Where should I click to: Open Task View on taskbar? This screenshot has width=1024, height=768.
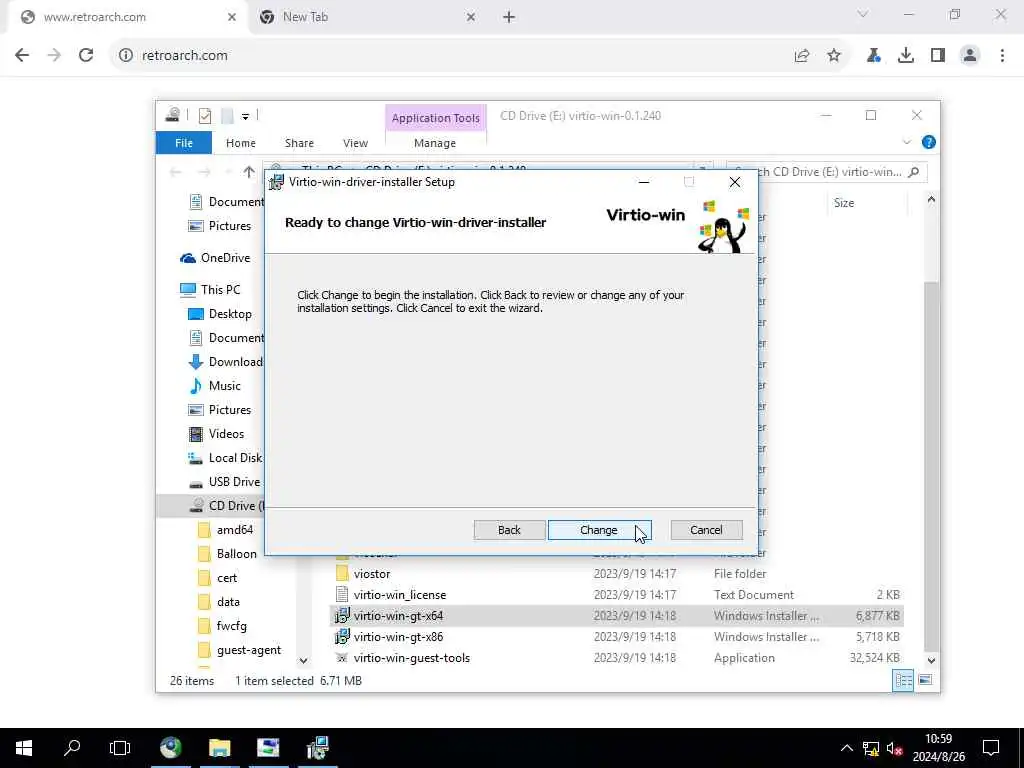120,748
